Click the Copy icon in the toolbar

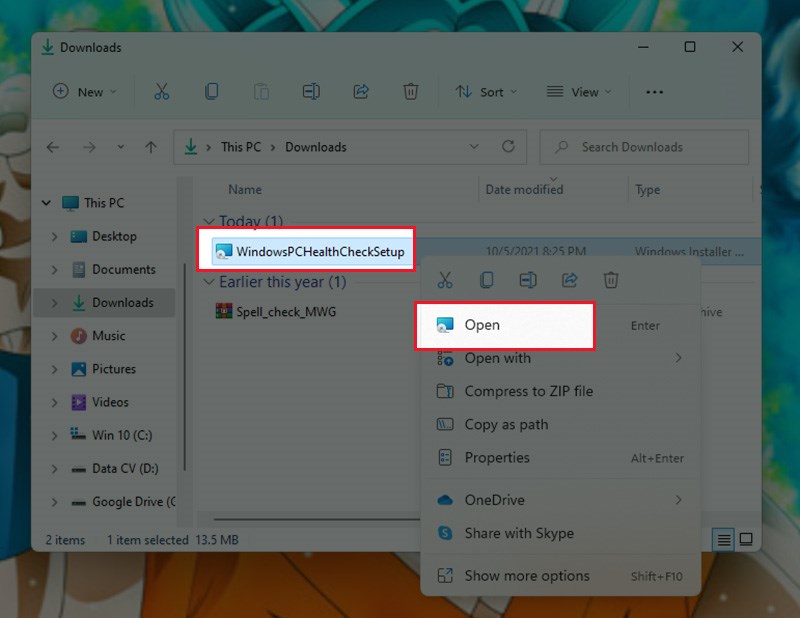(211, 92)
